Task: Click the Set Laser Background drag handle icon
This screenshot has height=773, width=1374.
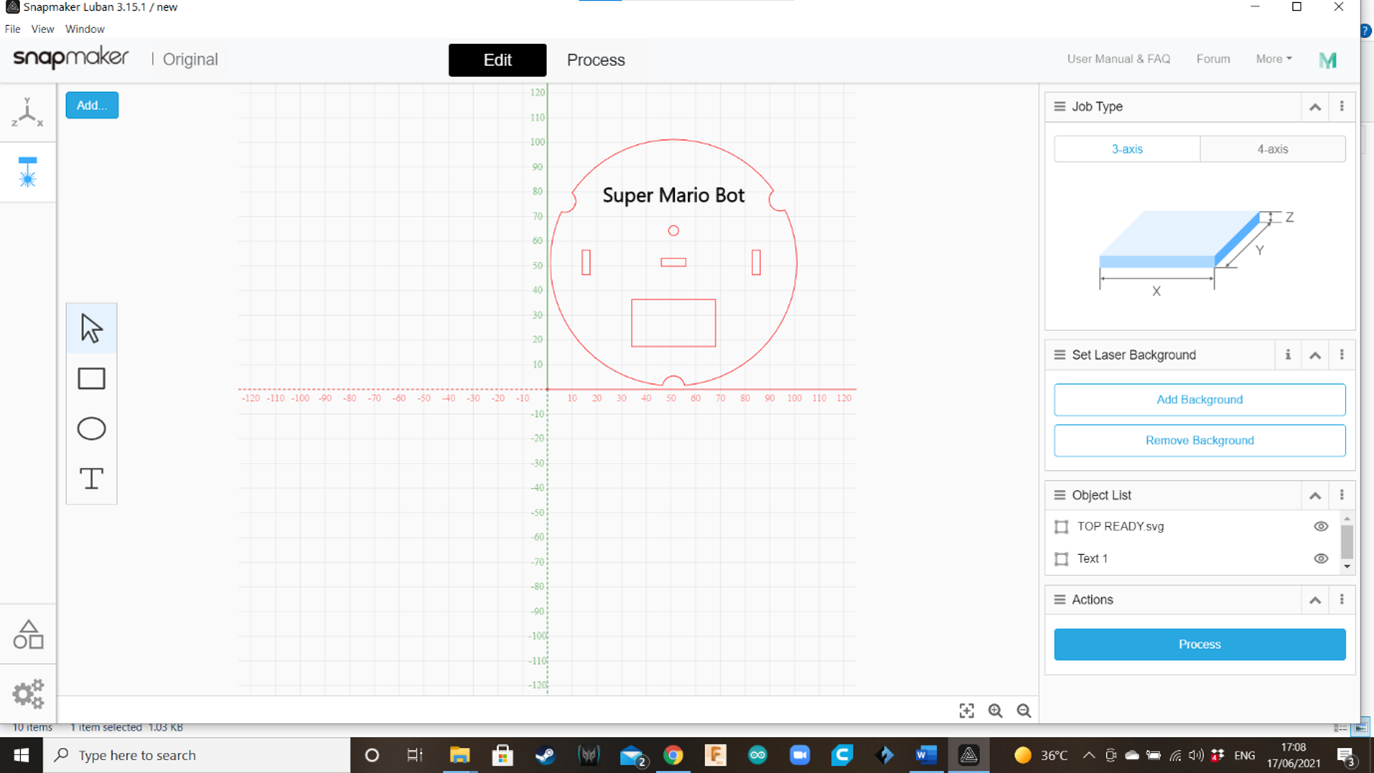Action: (1060, 355)
